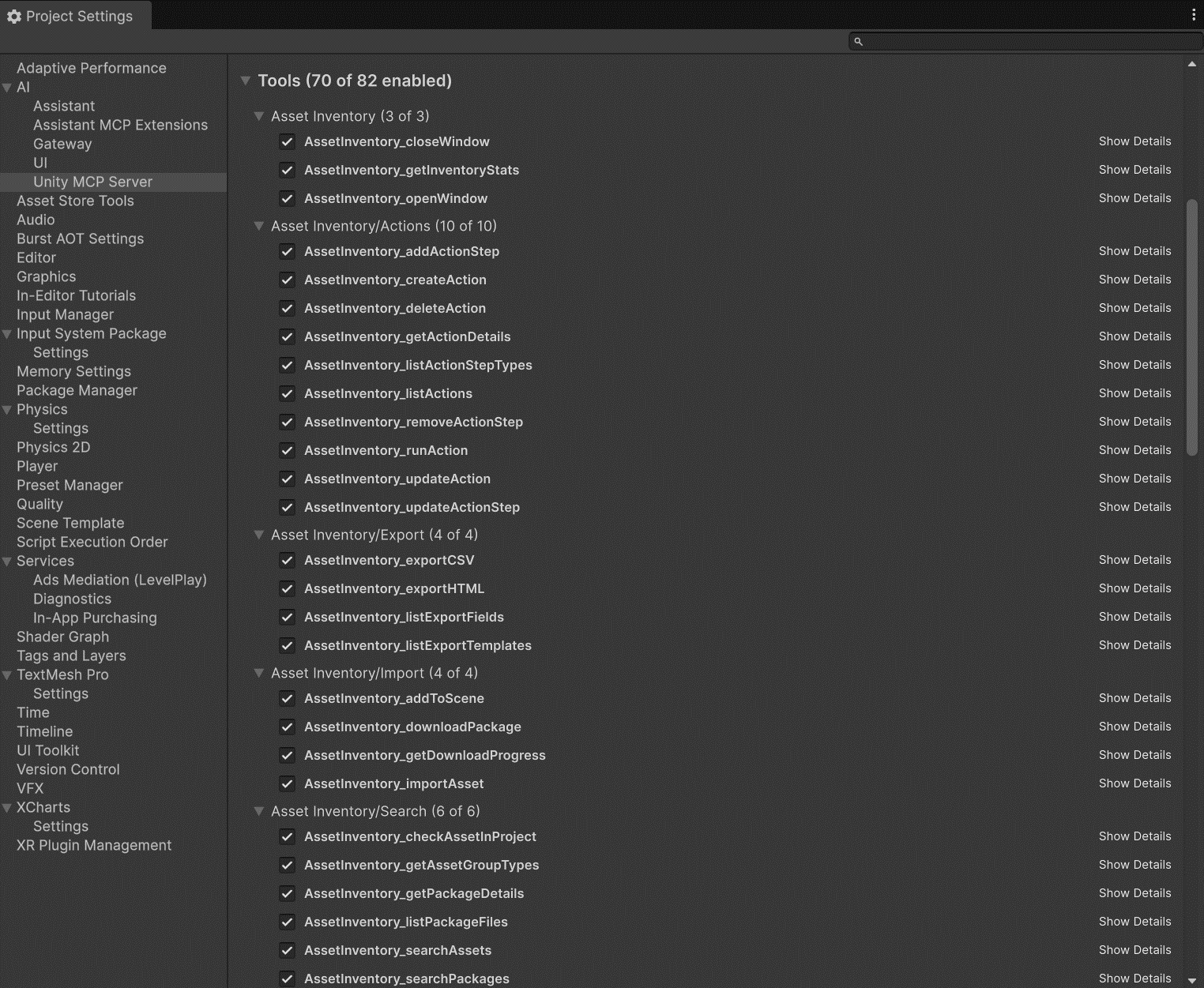Click the Project Settings gear icon
1204x988 pixels.
pos(13,17)
